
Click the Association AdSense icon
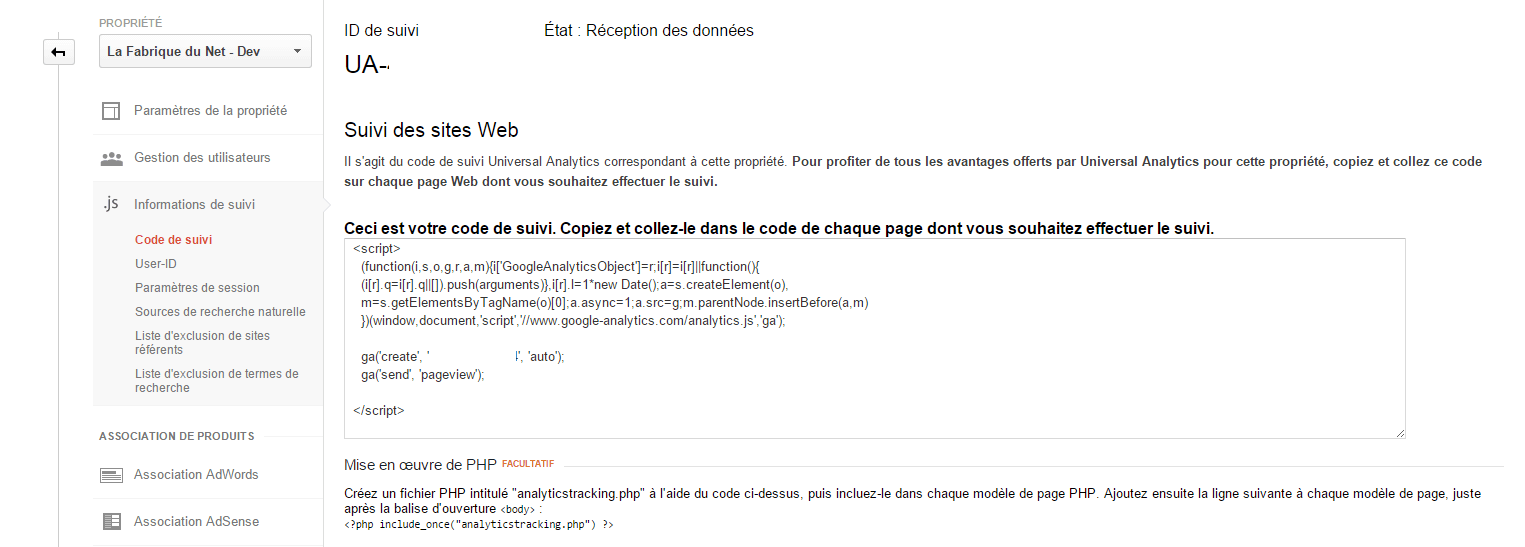pyautogui.click(x=111, y=521)
